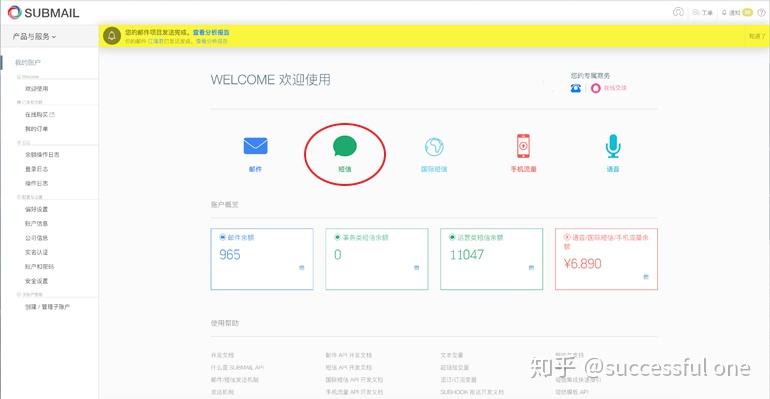Open 公司信息 in the sidebar
Image resolution: width=770 pixels, height=399 pixels.
tap(37, 238)
